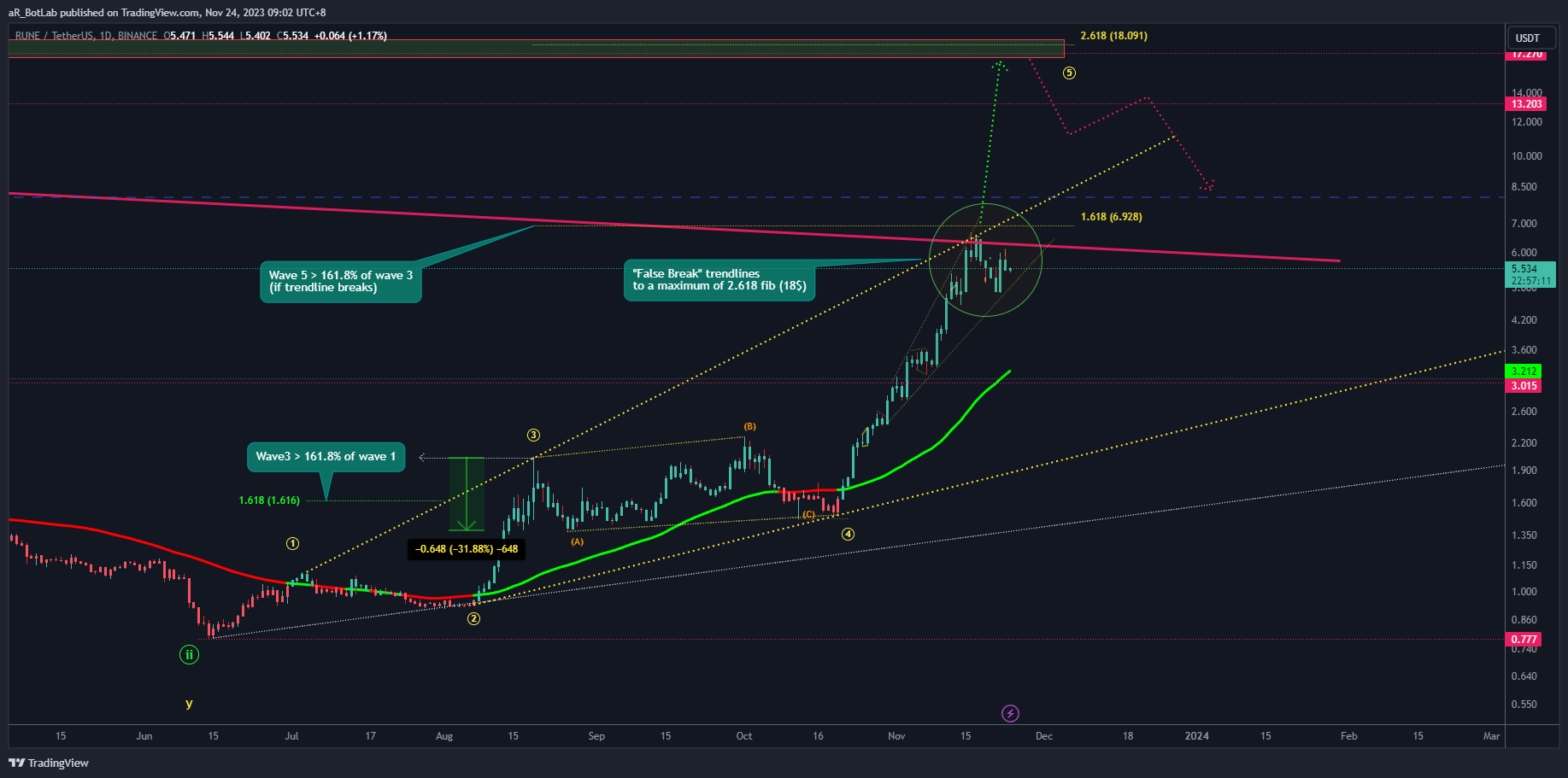1568x778 pixels.
Task: Click the red 3.015 price tag
Action: [1524, 386]
